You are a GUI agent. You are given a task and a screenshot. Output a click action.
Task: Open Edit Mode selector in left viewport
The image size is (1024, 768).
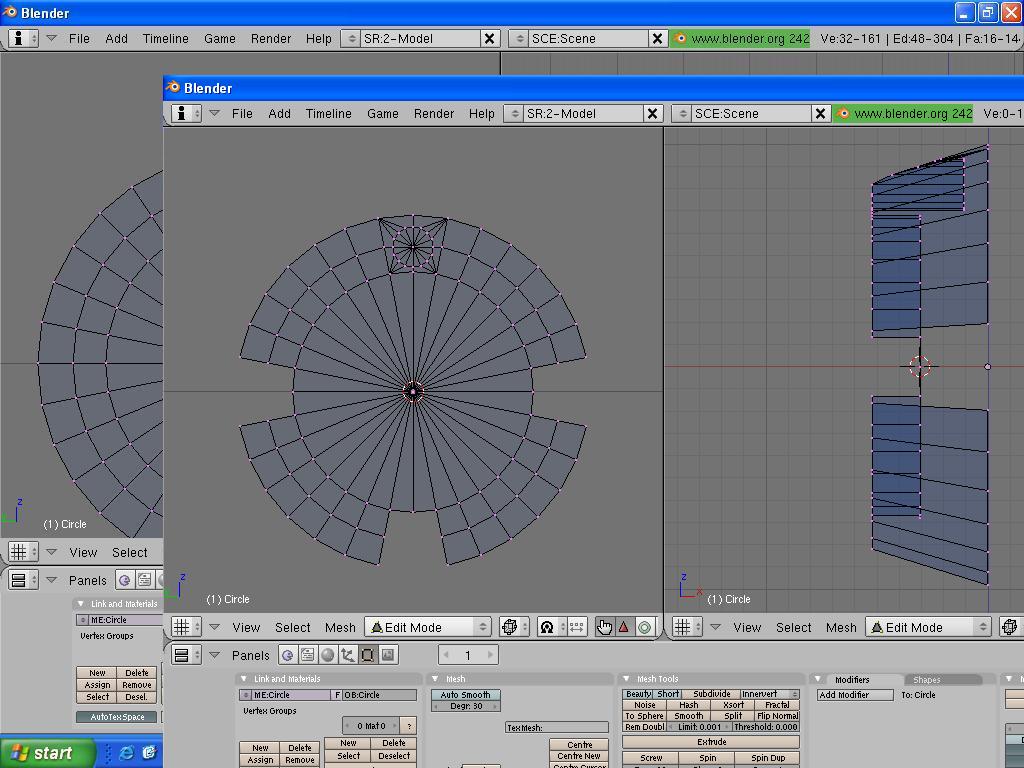pos(428,628)
